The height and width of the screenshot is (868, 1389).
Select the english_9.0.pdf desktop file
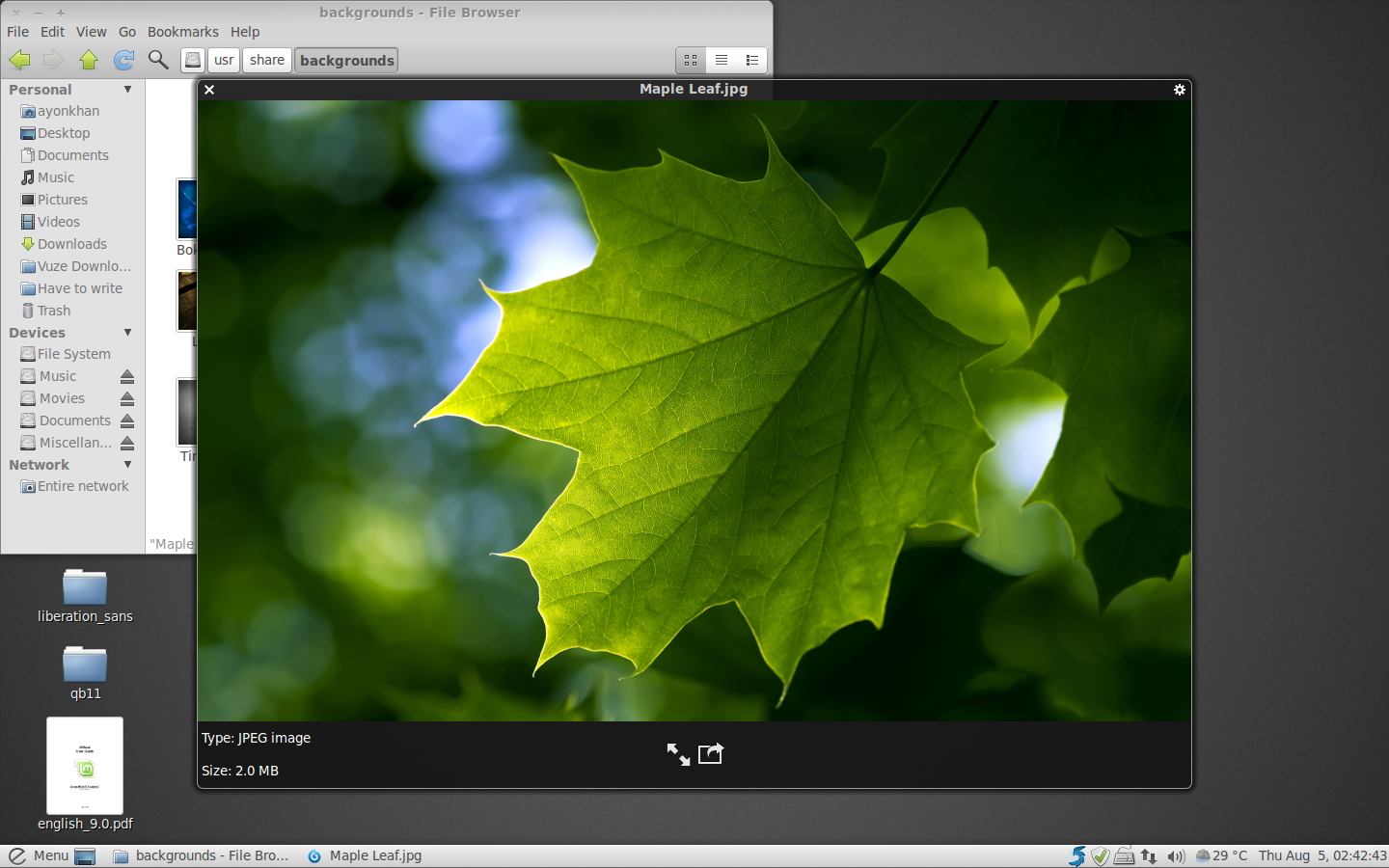click(x=85, y=773)
